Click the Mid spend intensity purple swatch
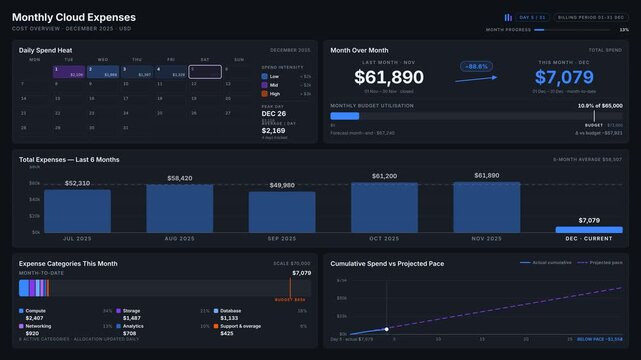The height and width of the screenshot is (360, 641). point(264,85)
